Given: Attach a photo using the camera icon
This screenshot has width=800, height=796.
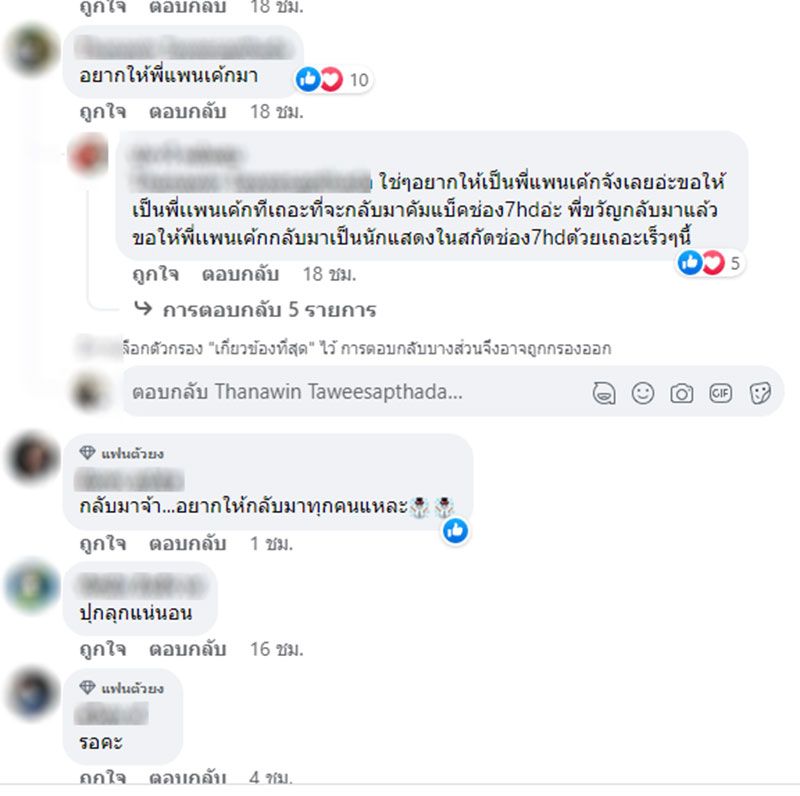Looking at the screenshot, I should [682, 393].
